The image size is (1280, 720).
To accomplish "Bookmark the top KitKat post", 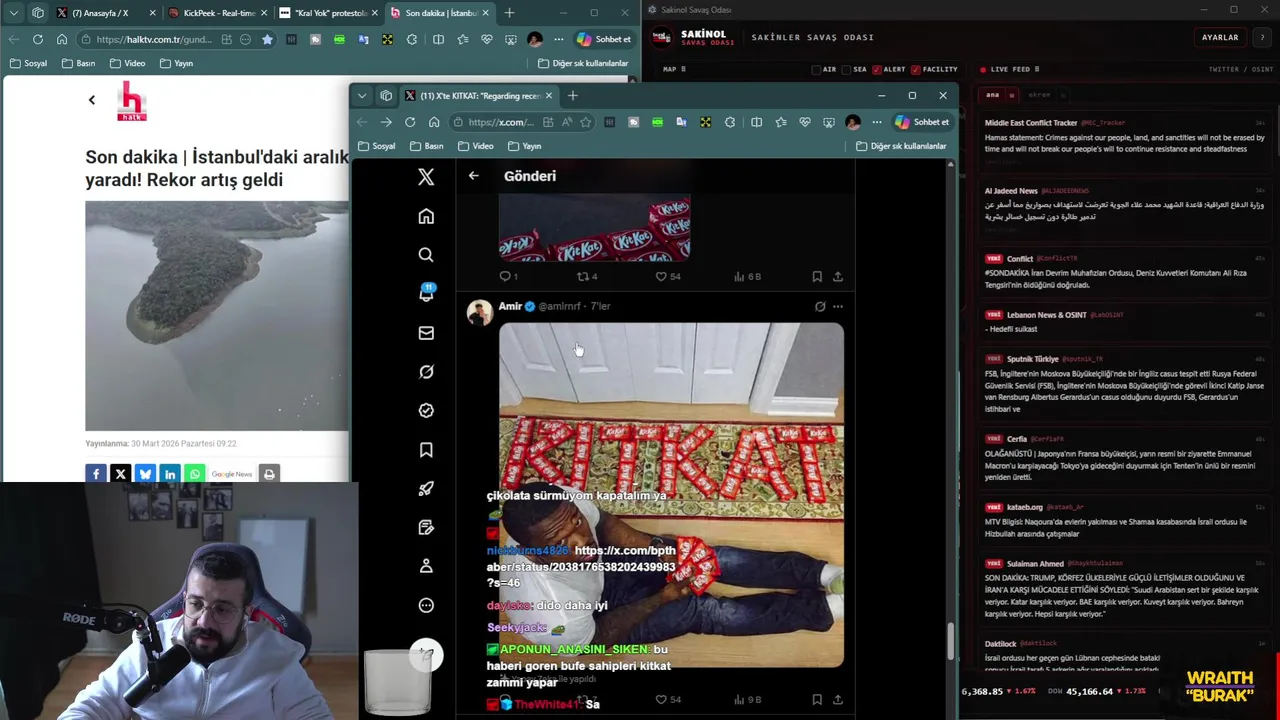I will (x=817, y=276).
